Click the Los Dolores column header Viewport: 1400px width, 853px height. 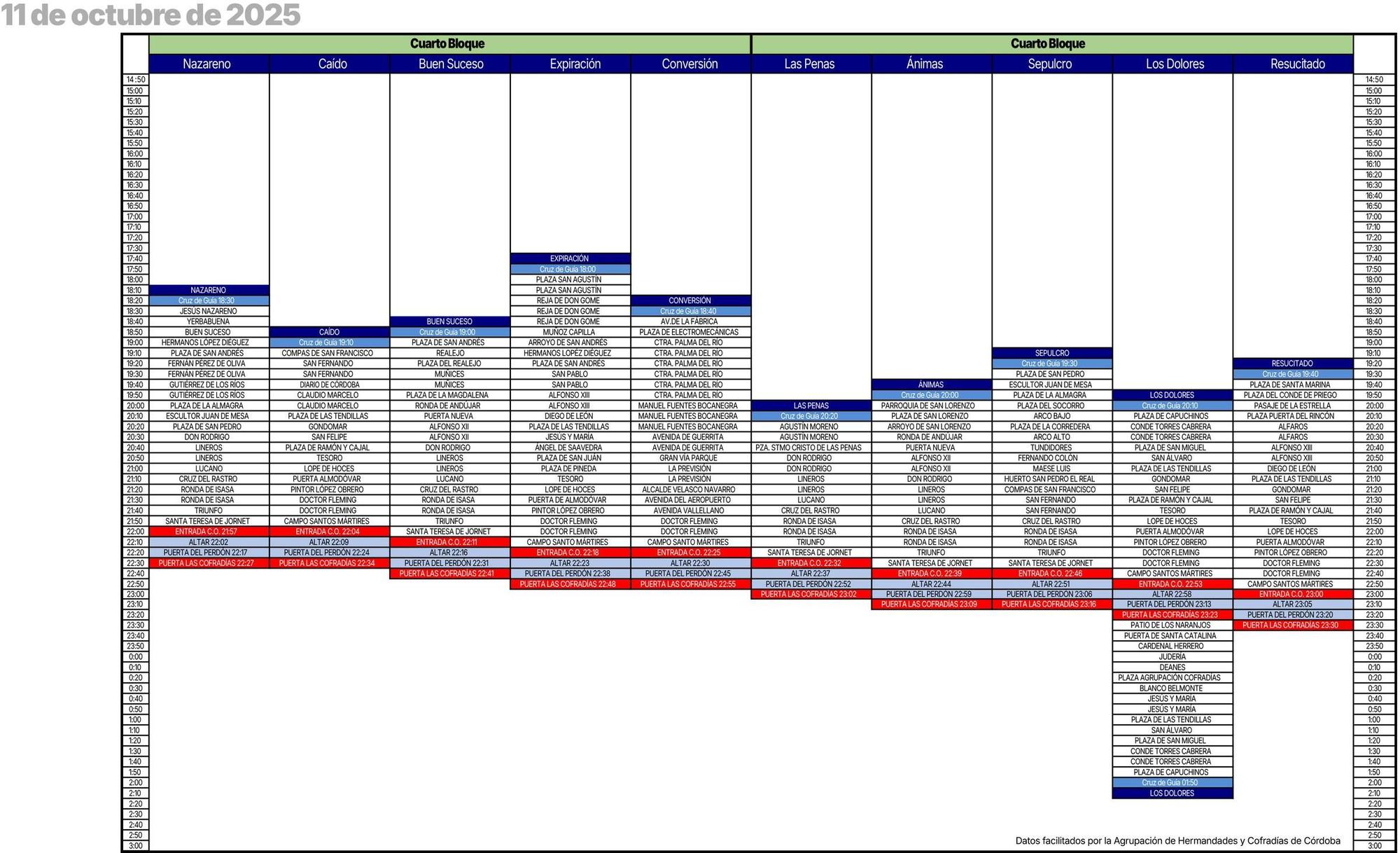(x=1175, y=64)
